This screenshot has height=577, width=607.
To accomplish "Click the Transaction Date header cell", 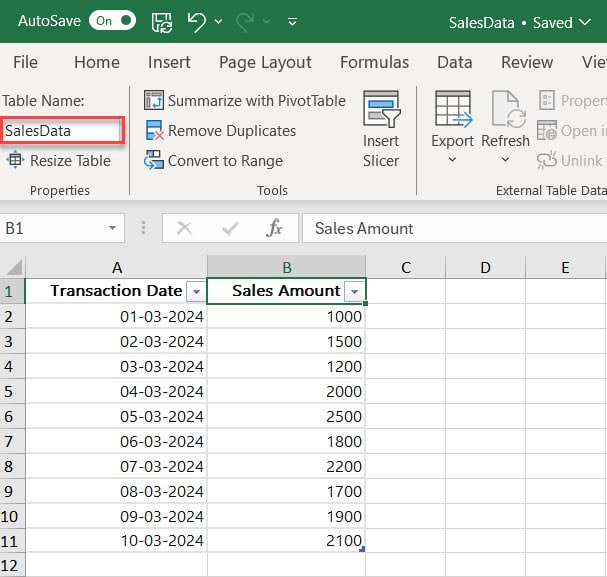I will click(116, 291).
